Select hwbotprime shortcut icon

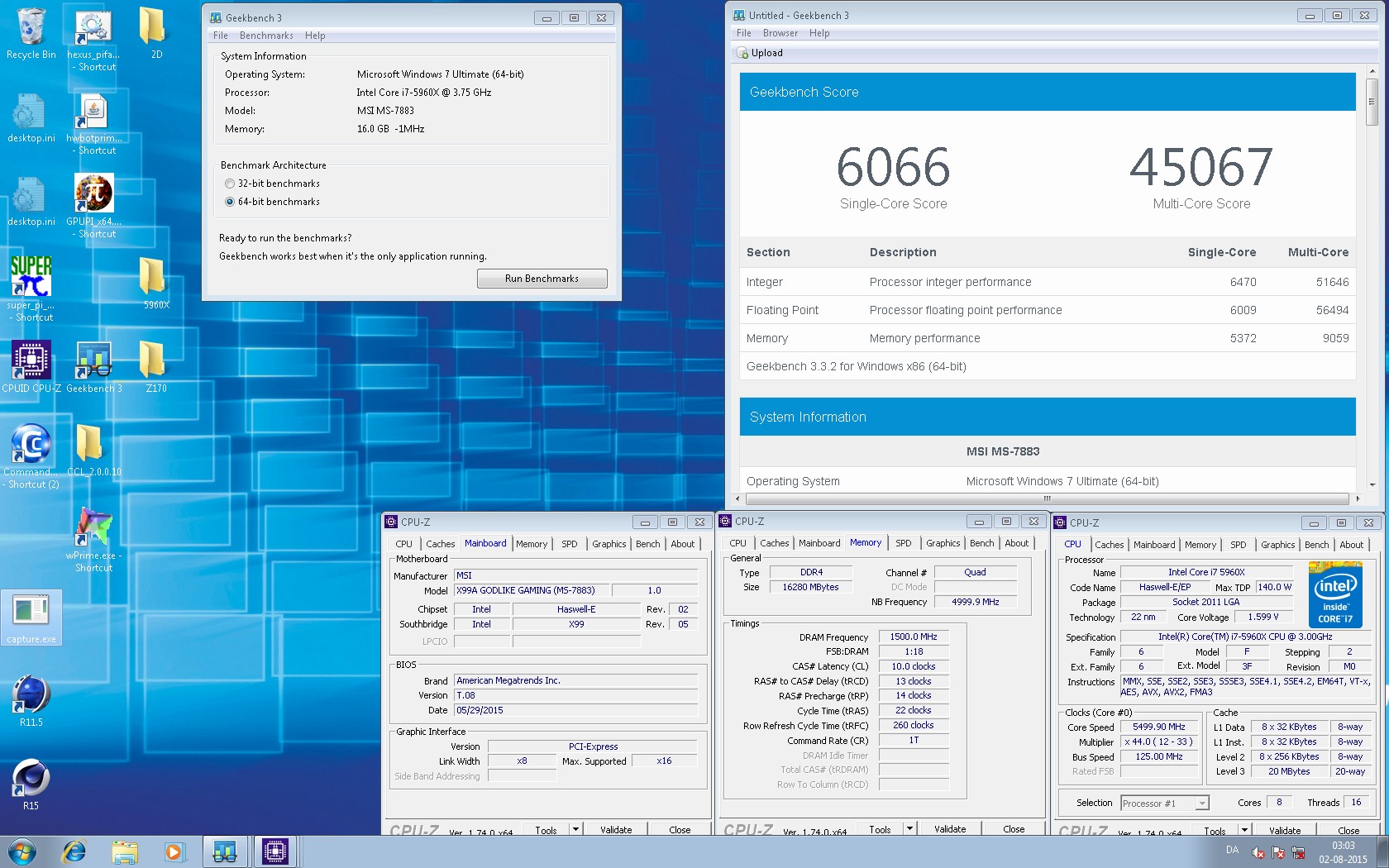click(x=93, y=122)
